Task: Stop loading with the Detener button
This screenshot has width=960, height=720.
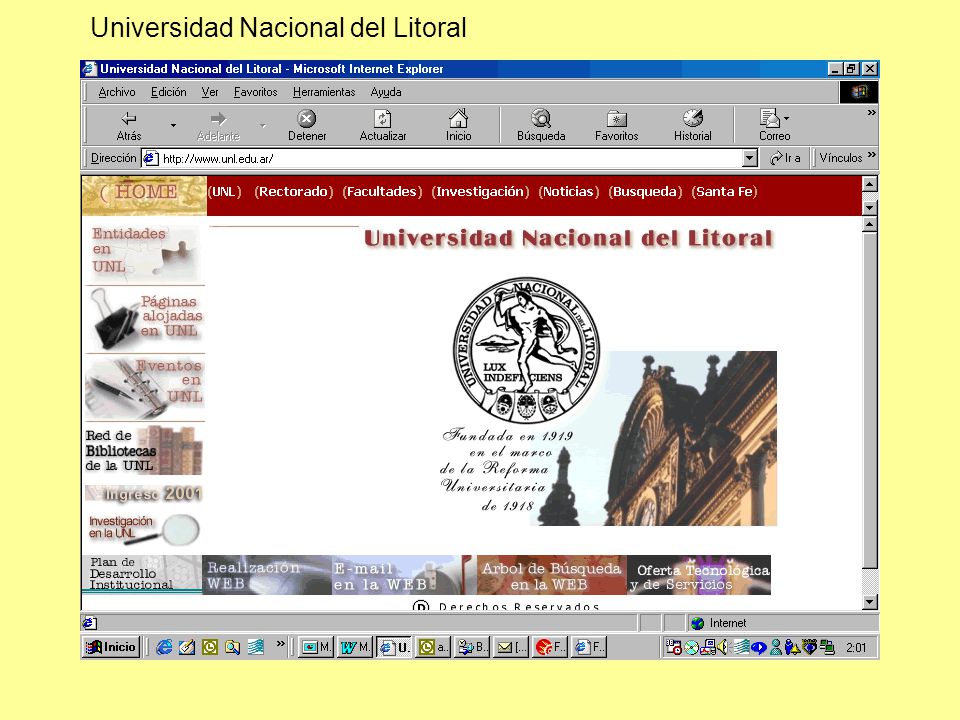Action: pos(307,126)
